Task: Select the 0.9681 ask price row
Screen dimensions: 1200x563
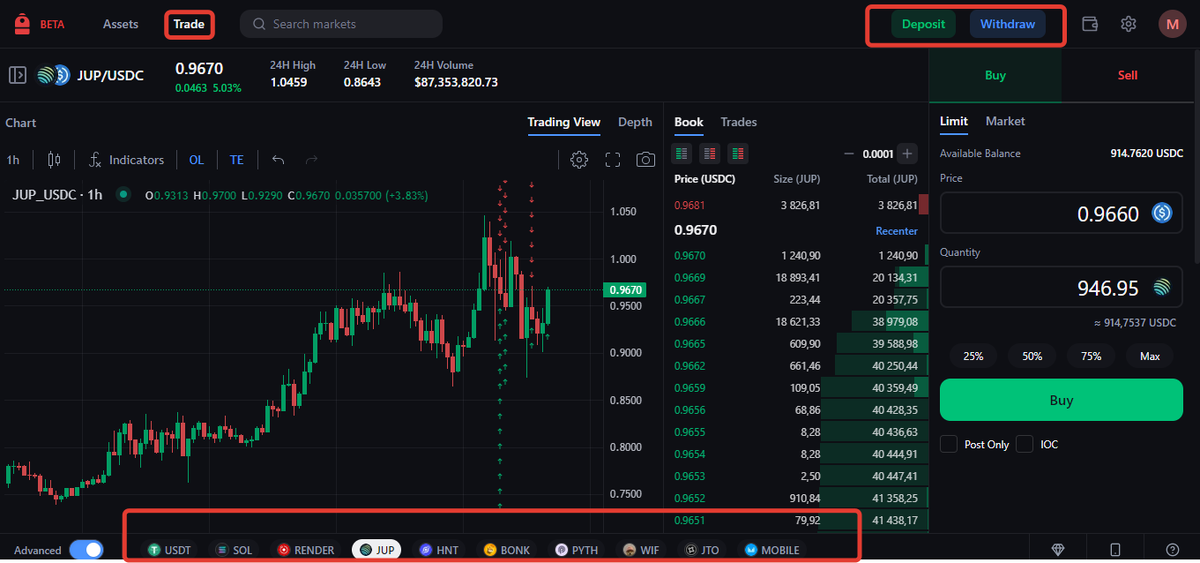Action: [797, 205]
